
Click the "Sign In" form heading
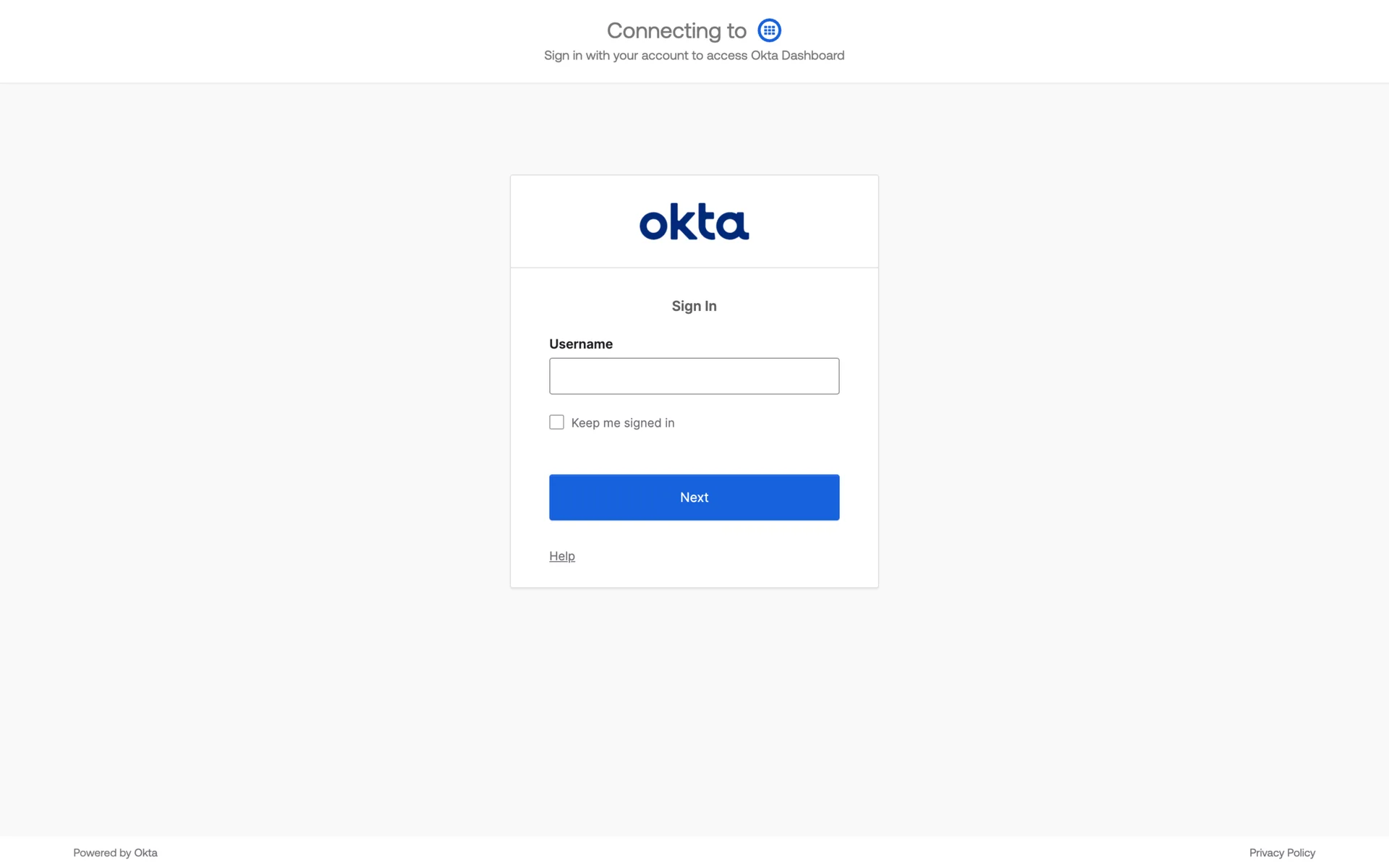[694, 306]
